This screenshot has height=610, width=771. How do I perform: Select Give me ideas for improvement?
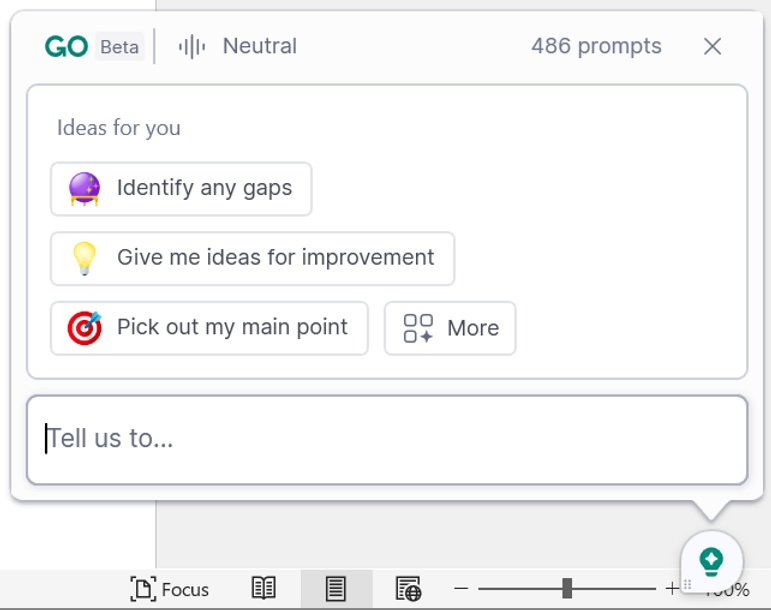click(253, 258)
